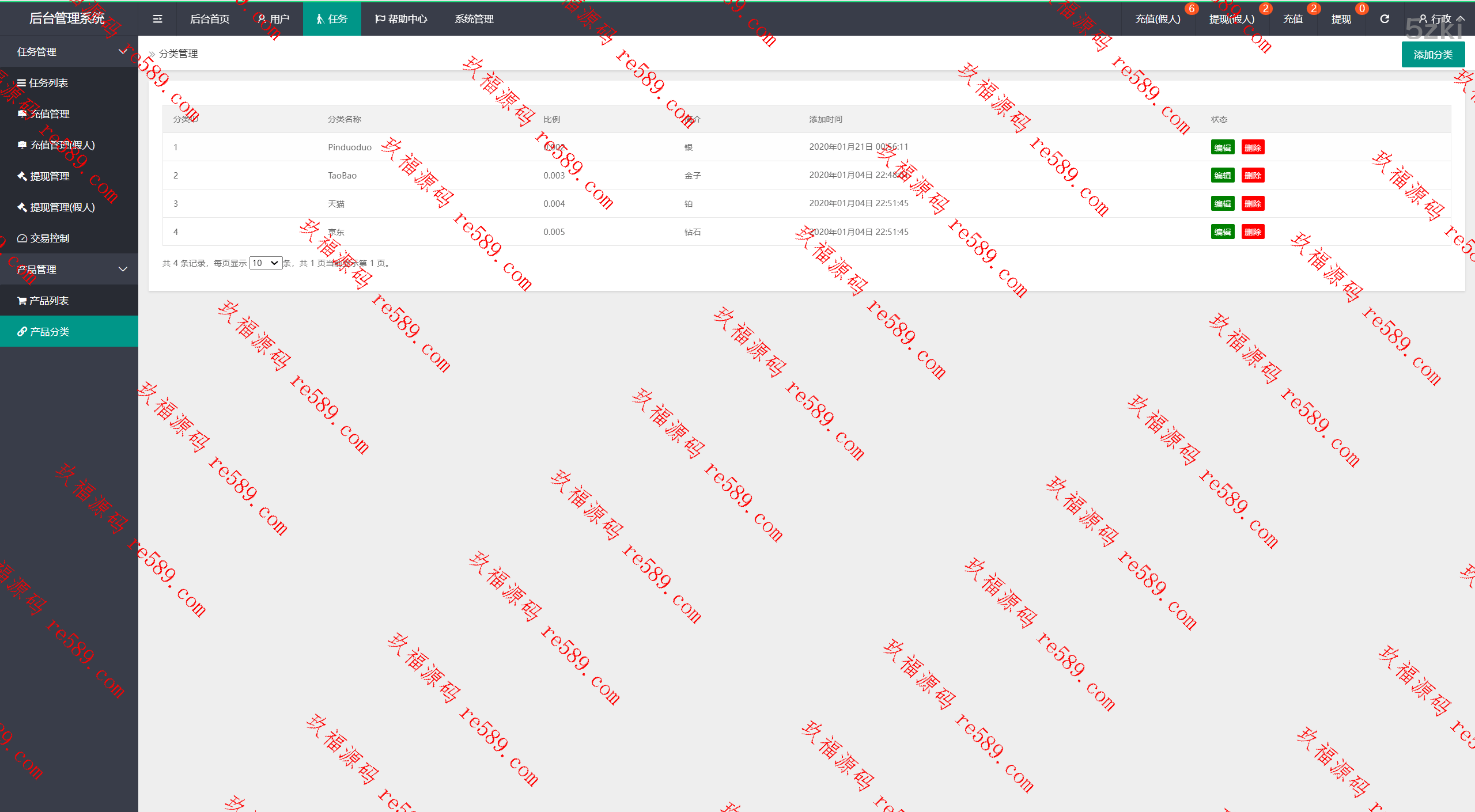Open 交易控制 in the sidebar
The height and width of the screenshot is (812, 1475).
(50, 238)
